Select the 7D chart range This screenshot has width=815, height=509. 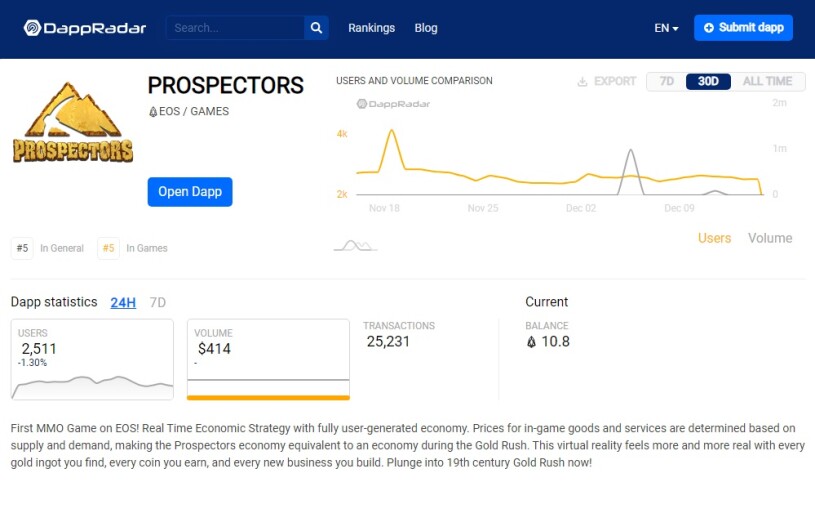click(666, 82)
